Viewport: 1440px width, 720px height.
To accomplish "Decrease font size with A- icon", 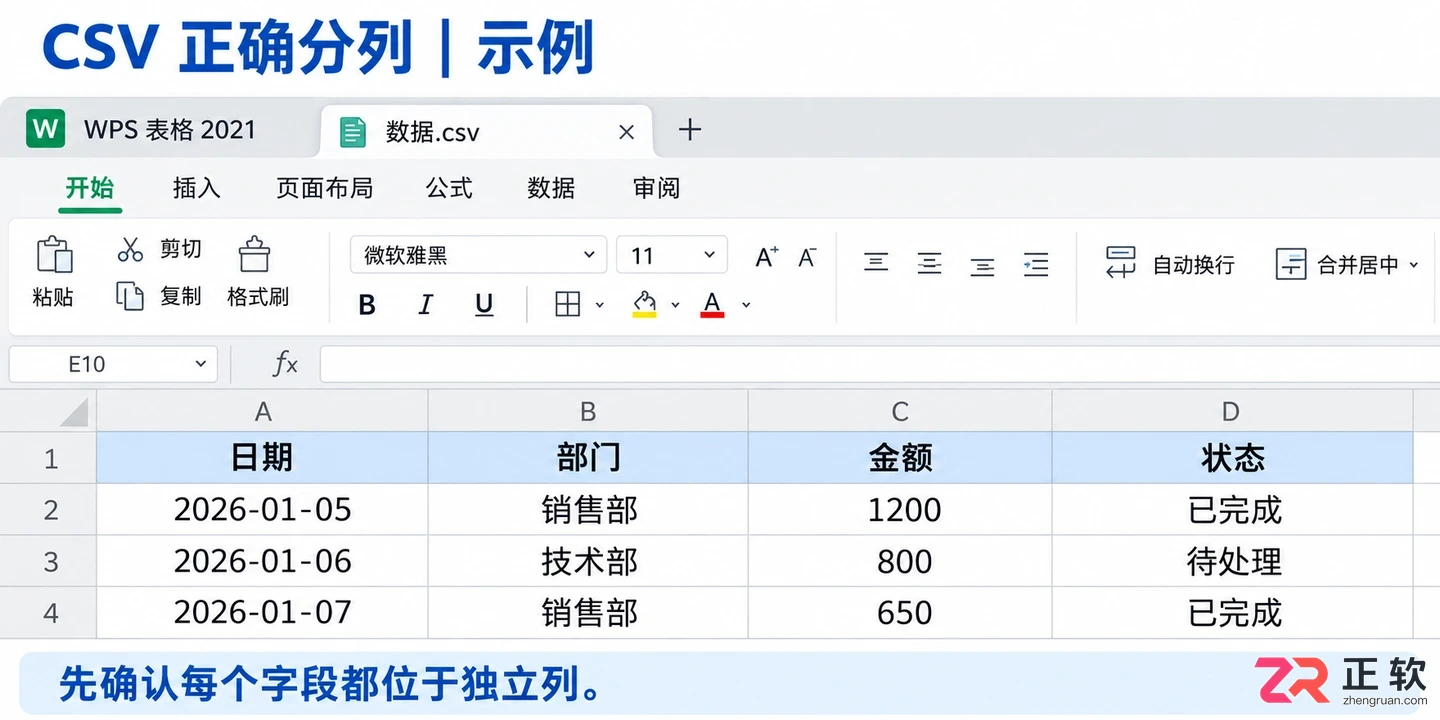I will point(808,257).
